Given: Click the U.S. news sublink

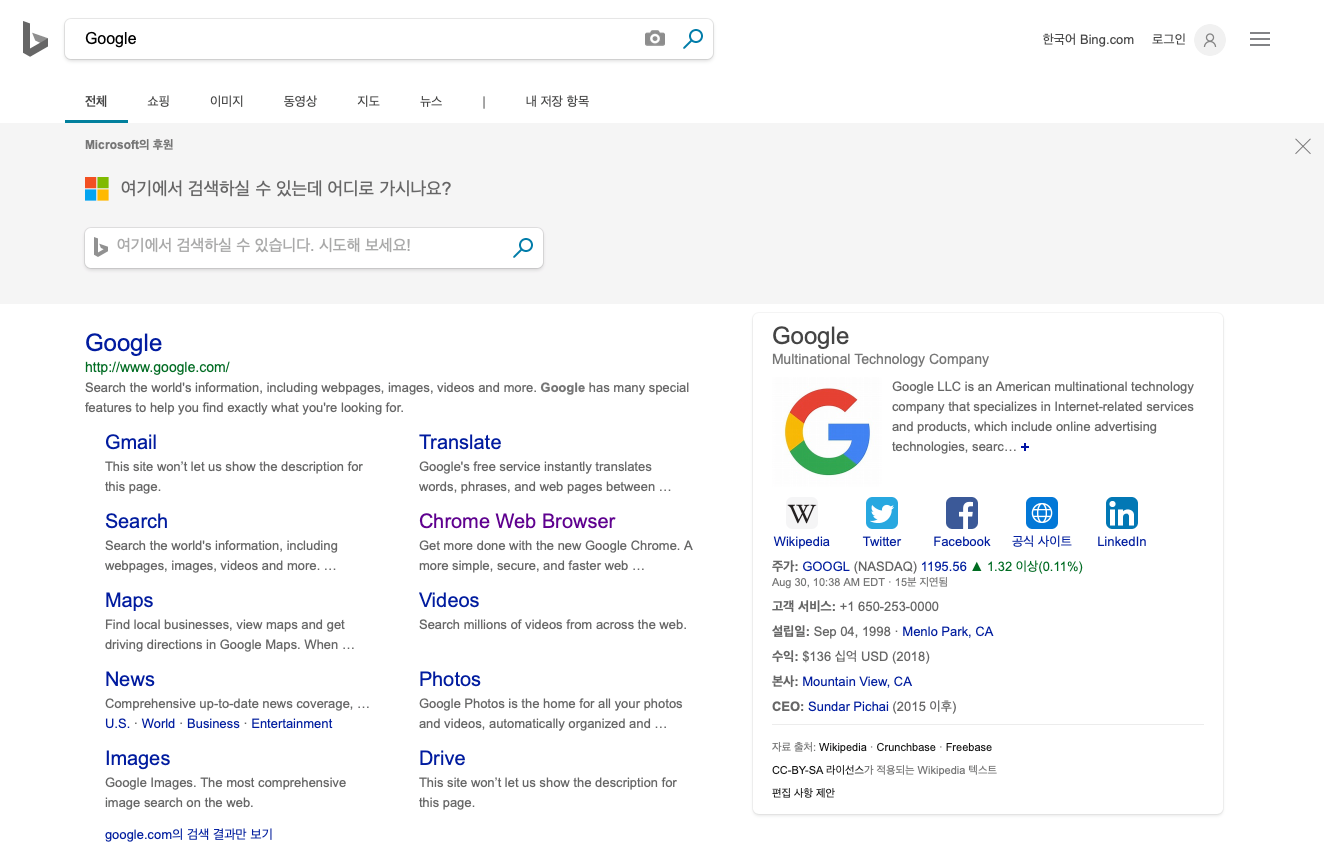Looking at the screenshot, I should tap(117, 724).
